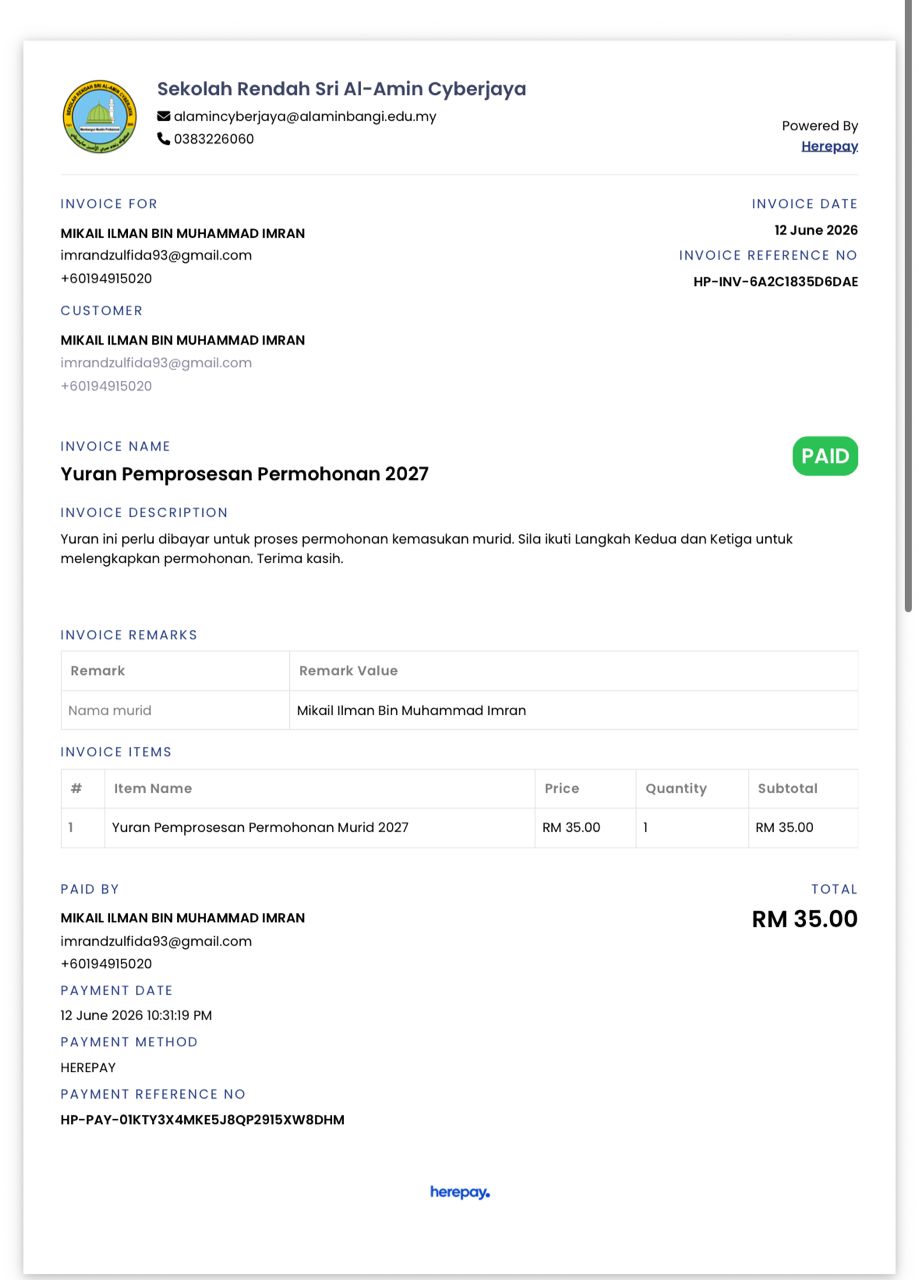Click the school email alamincyberjaya@alaminbangi.edu.my
919x1280 pixels.
click(x=305, y=116)
